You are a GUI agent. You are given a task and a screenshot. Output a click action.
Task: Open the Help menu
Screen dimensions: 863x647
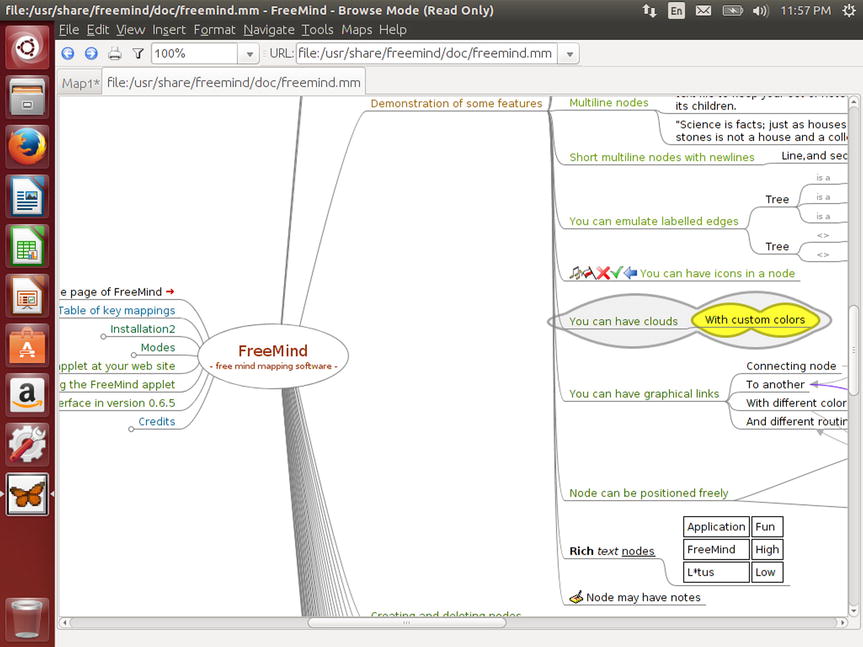point(392,30)
